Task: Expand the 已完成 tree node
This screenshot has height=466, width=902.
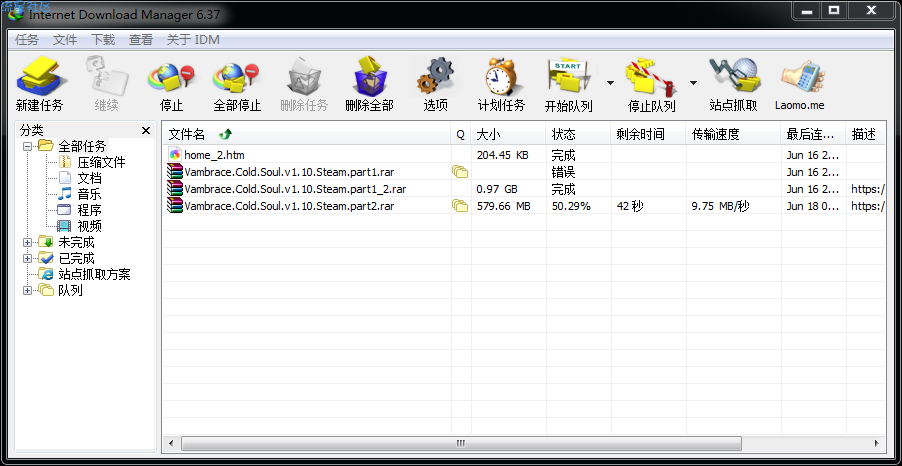Action: pyautogui.click(x=27, y=259)
